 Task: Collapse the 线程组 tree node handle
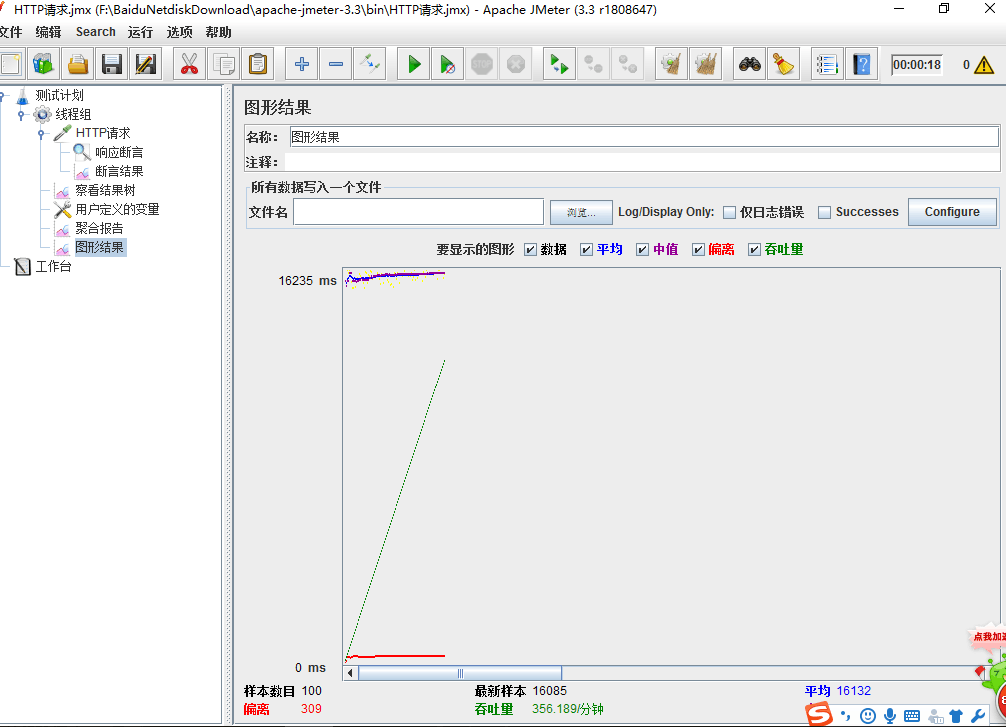click(21, 115)
